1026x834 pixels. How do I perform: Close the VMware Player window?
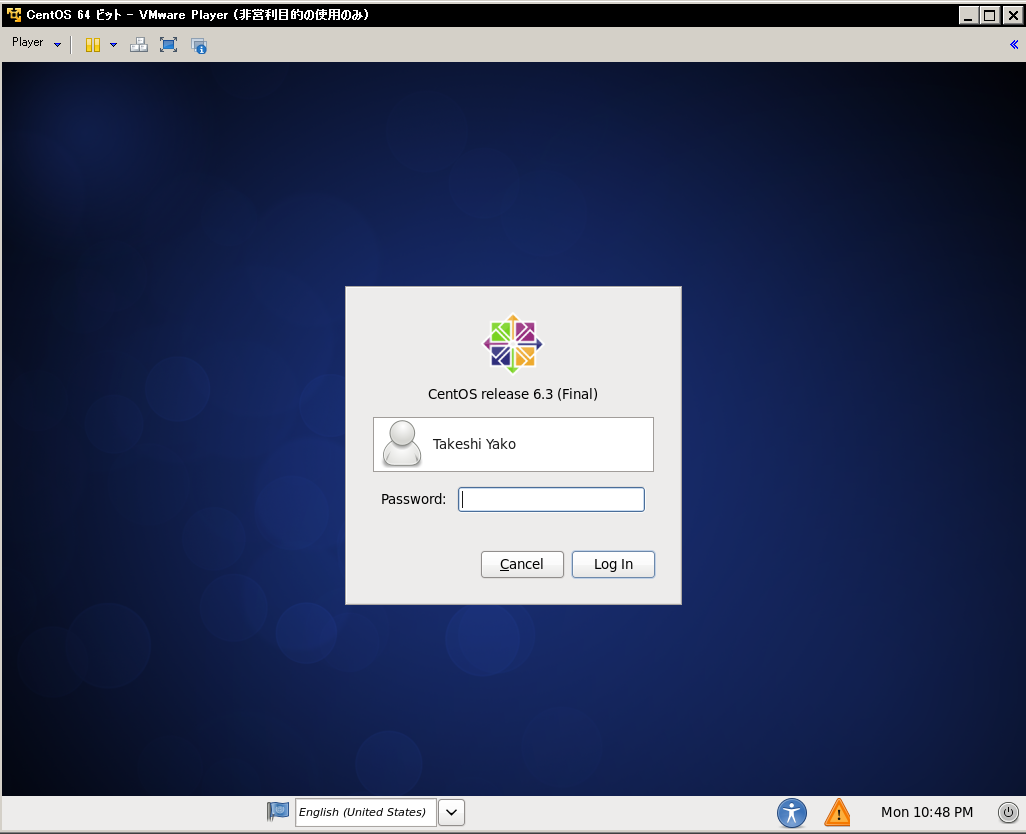pos(1012,15)
